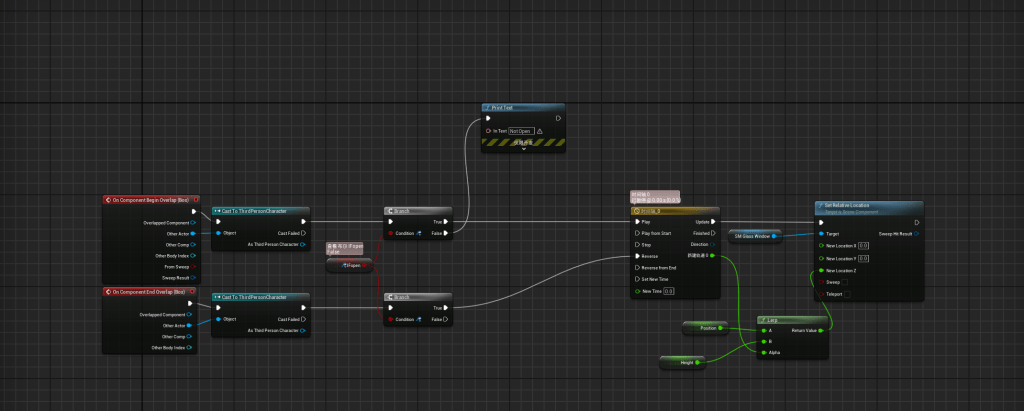The width and height of the screenshot is (1024, 411).
Task: Click the Return Value pin on Lerp
Action: (x=822, y=330)
